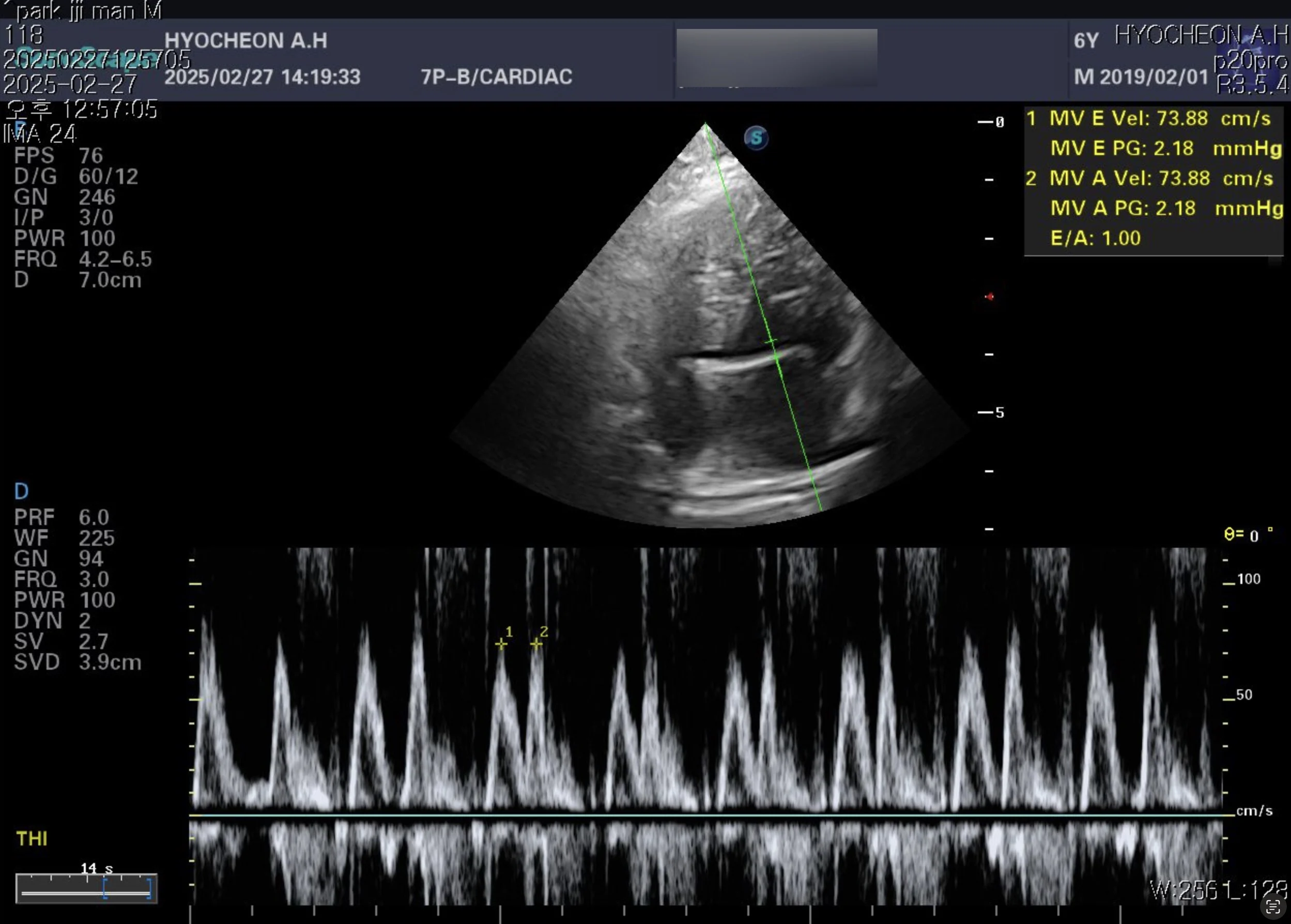Click the M 2019/02/01 birth date

coord(1141,77)
